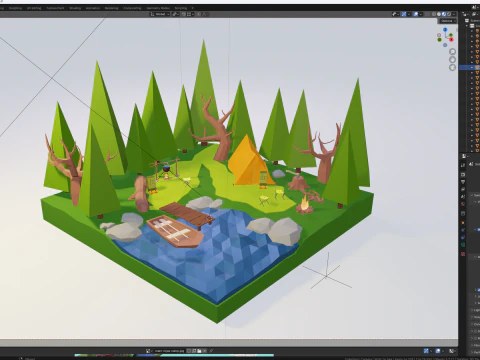The width and height of the screenshot is (480, 360).
Task: Open the overlays options dropdown arrow
Action: (421, 14)
